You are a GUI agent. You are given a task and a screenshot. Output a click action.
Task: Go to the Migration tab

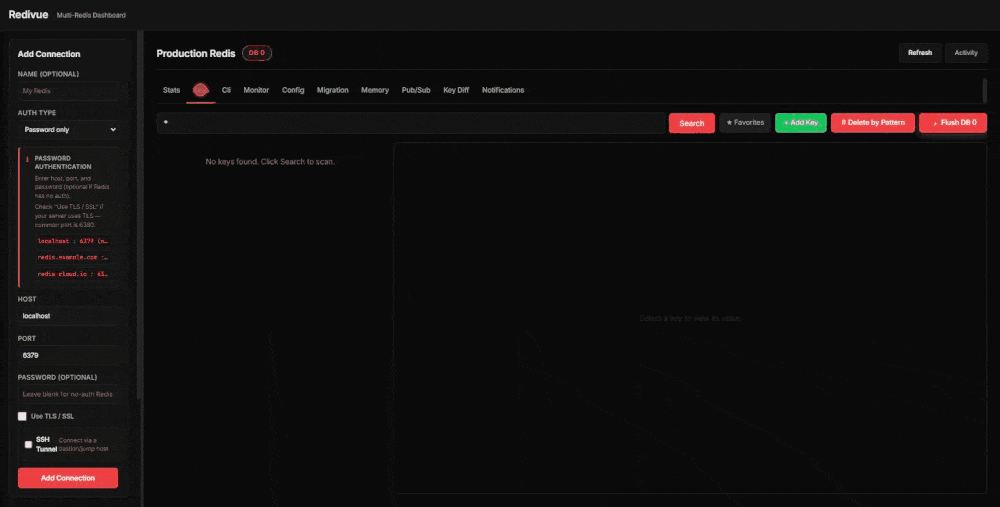[333, 91]
